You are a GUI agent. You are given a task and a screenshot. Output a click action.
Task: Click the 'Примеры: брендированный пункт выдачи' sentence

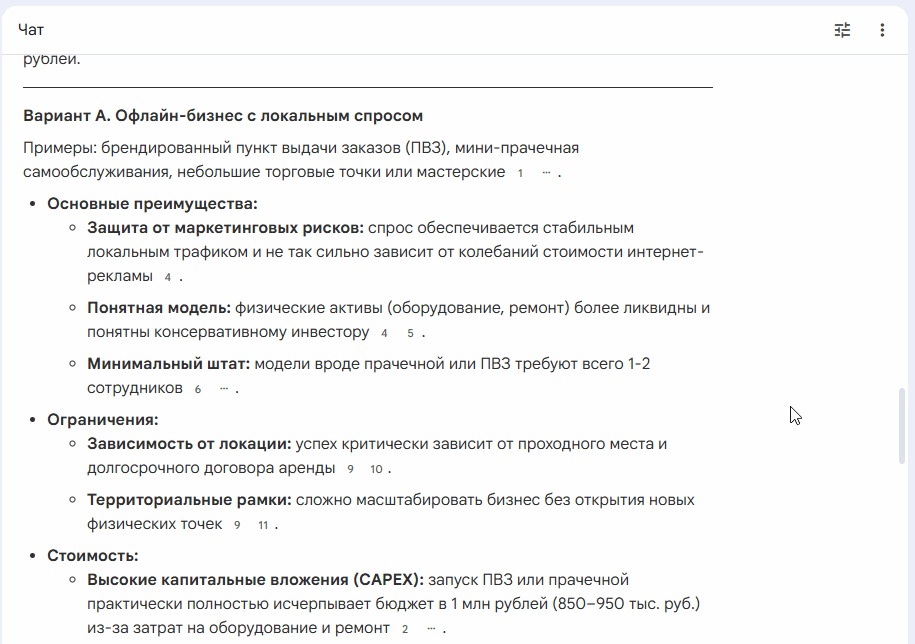(x=301, y=160)
